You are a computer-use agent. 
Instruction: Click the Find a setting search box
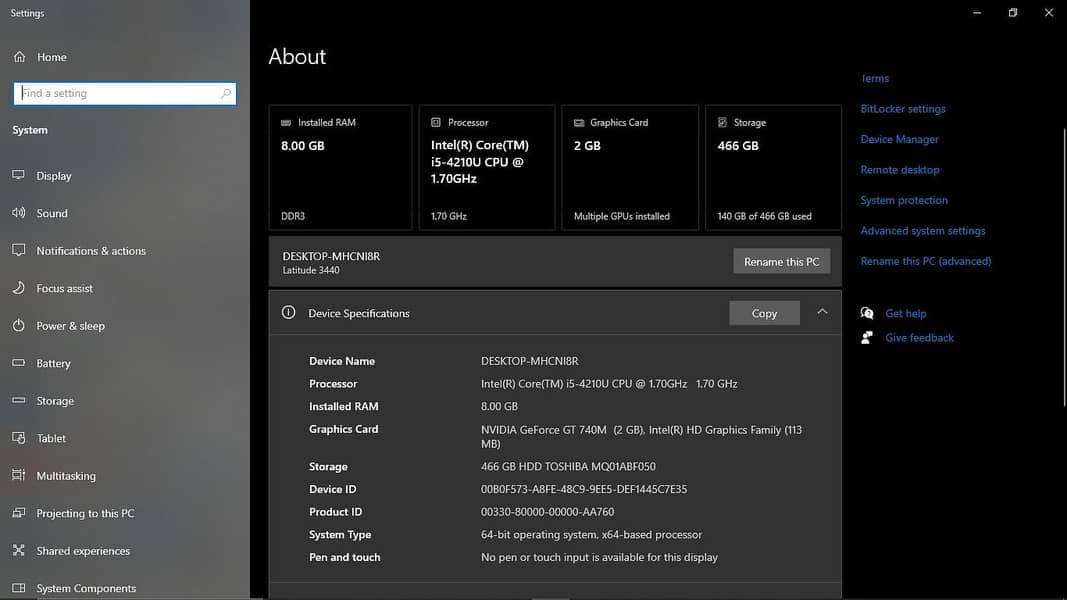pos(125,93)
